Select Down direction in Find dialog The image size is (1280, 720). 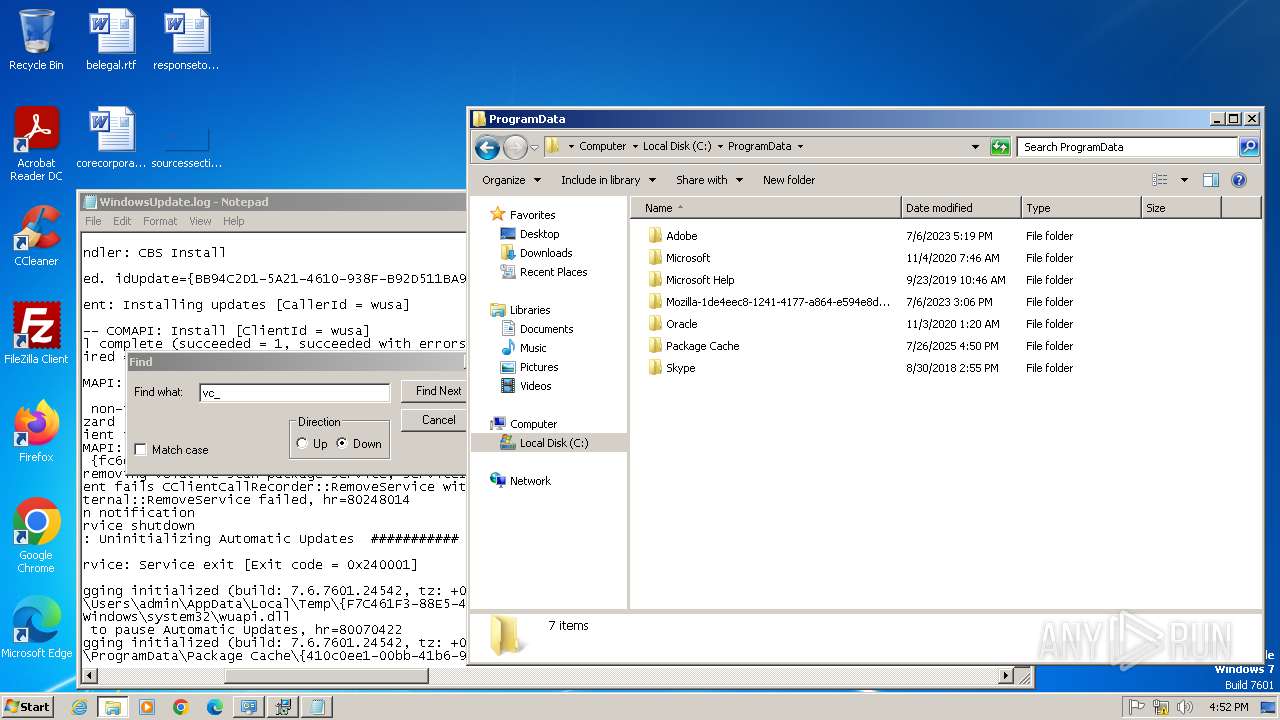(x=342, y=444)
